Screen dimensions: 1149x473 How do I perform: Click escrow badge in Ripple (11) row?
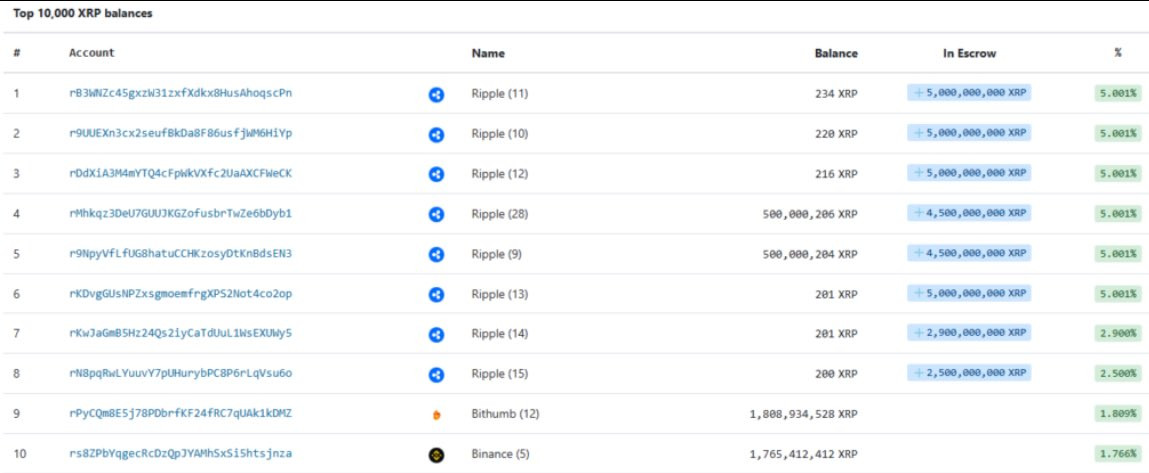(969, 93)
